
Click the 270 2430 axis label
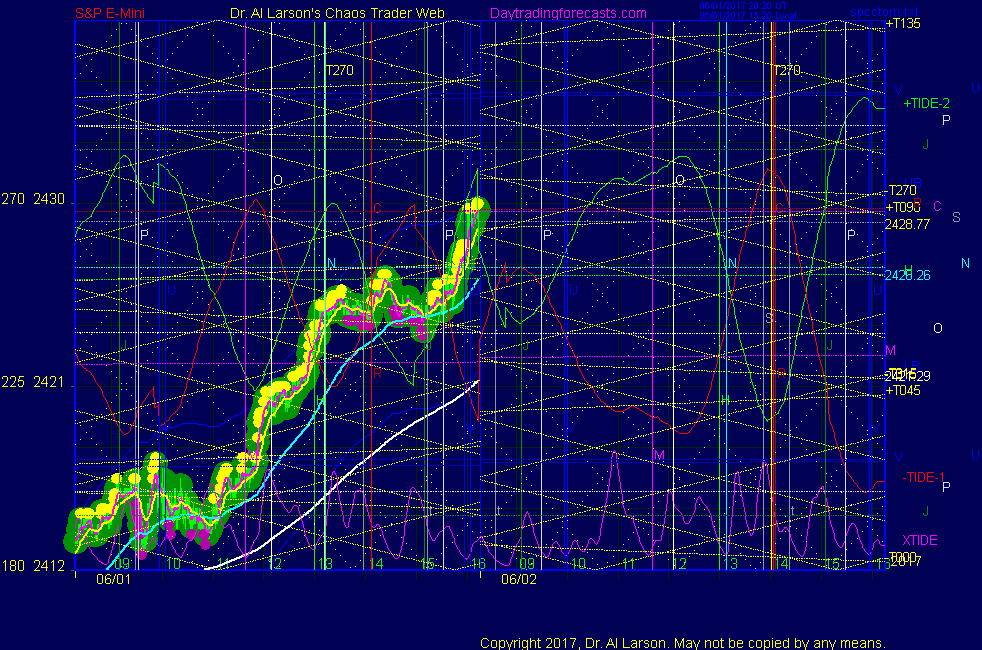[33, 199]
